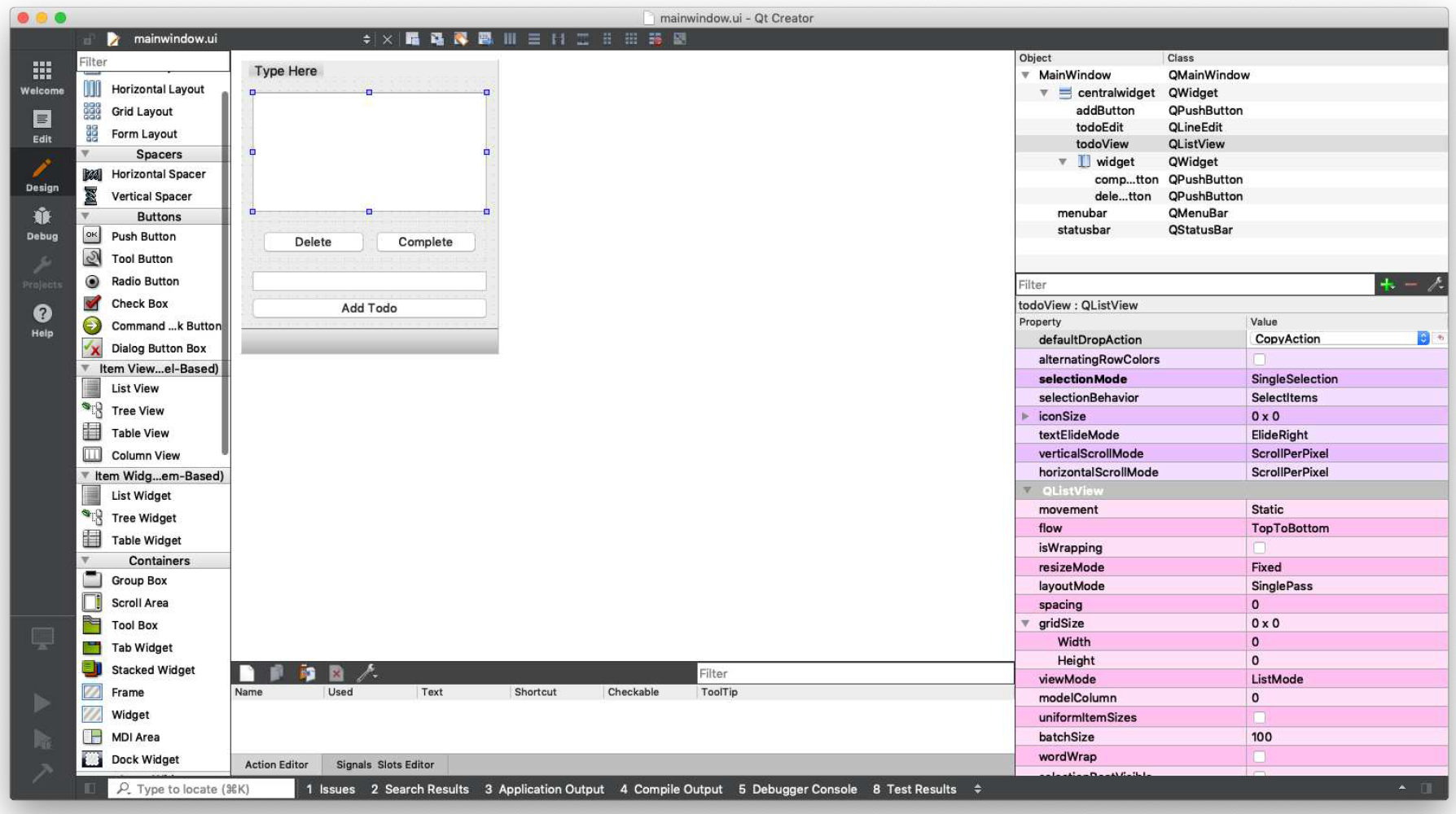The image size is (1456, 814).
Task: Add dynamic property with green plus
Action: point(1388,284)
